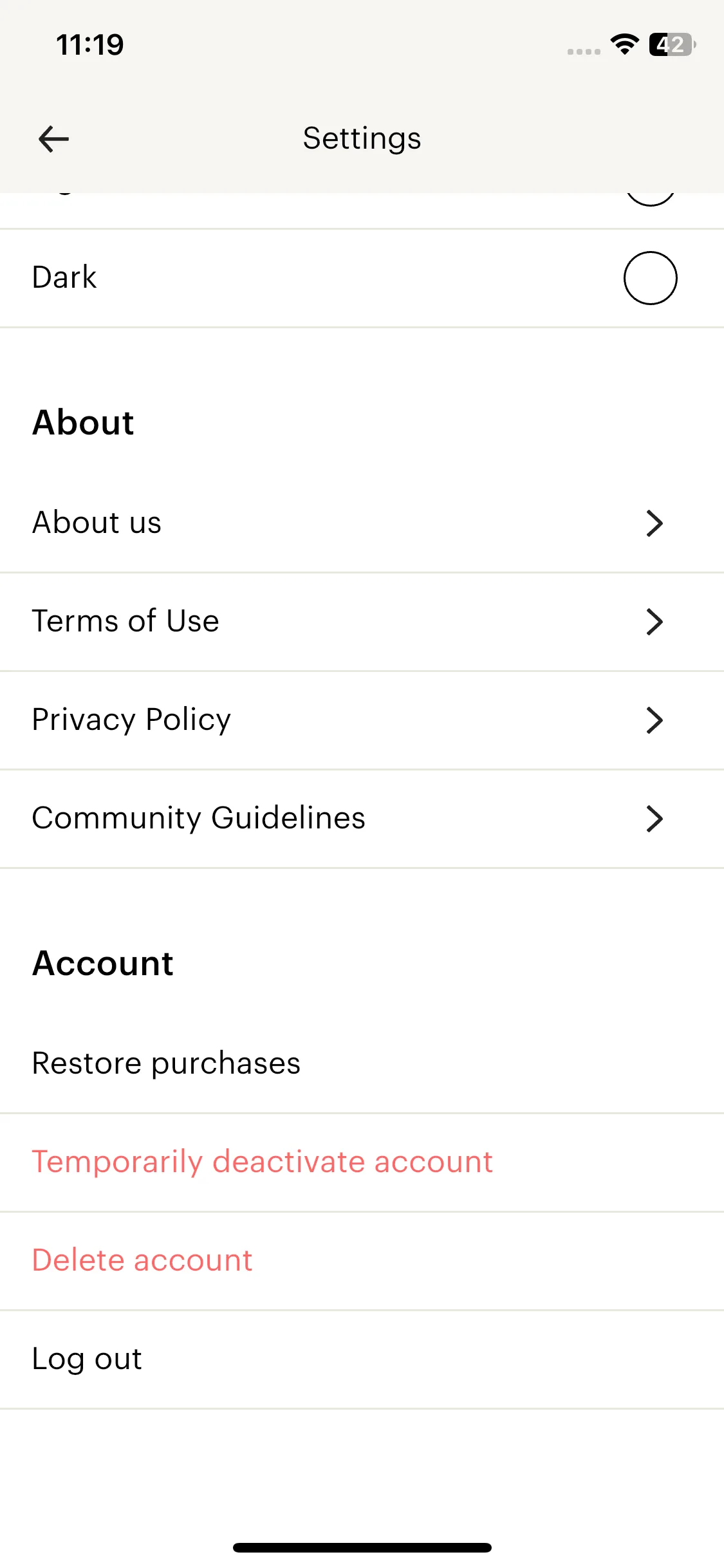The height and width of the screenshot is (1568, 724).
Task: Tap the battery indicator icon
Action: tap(672, 44)
